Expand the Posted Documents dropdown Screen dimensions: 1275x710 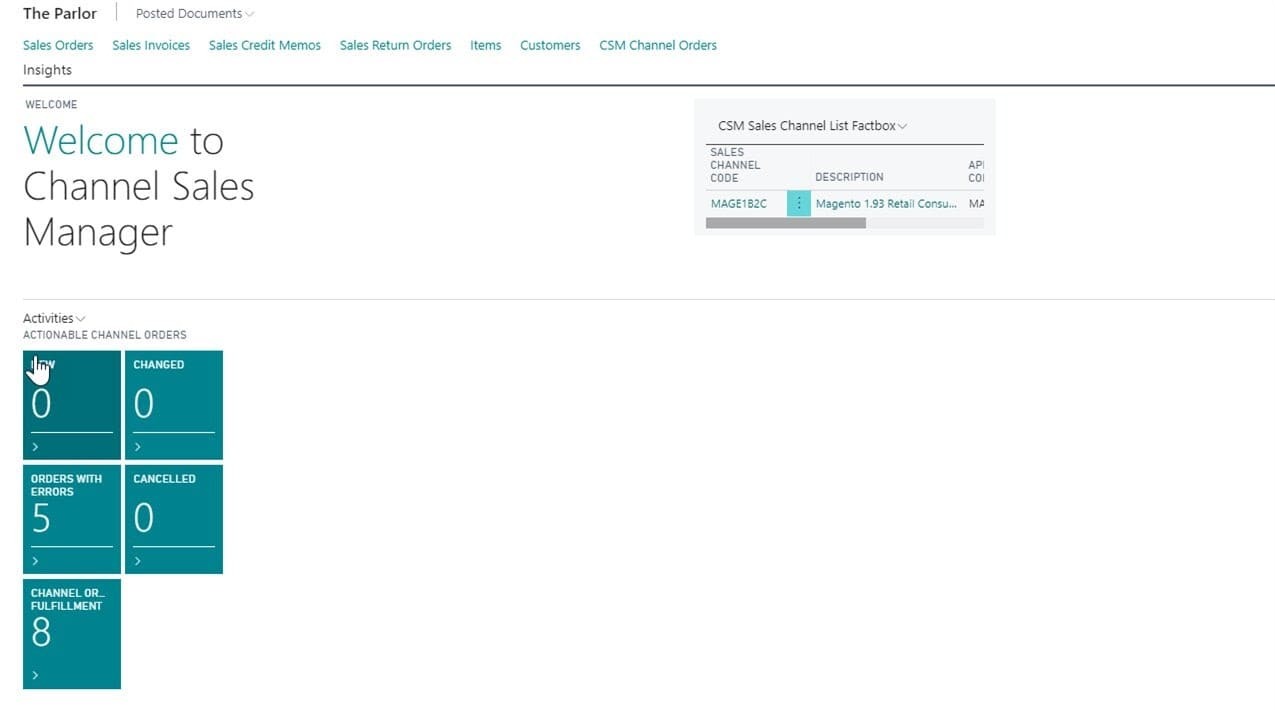[x=195, y=14]
